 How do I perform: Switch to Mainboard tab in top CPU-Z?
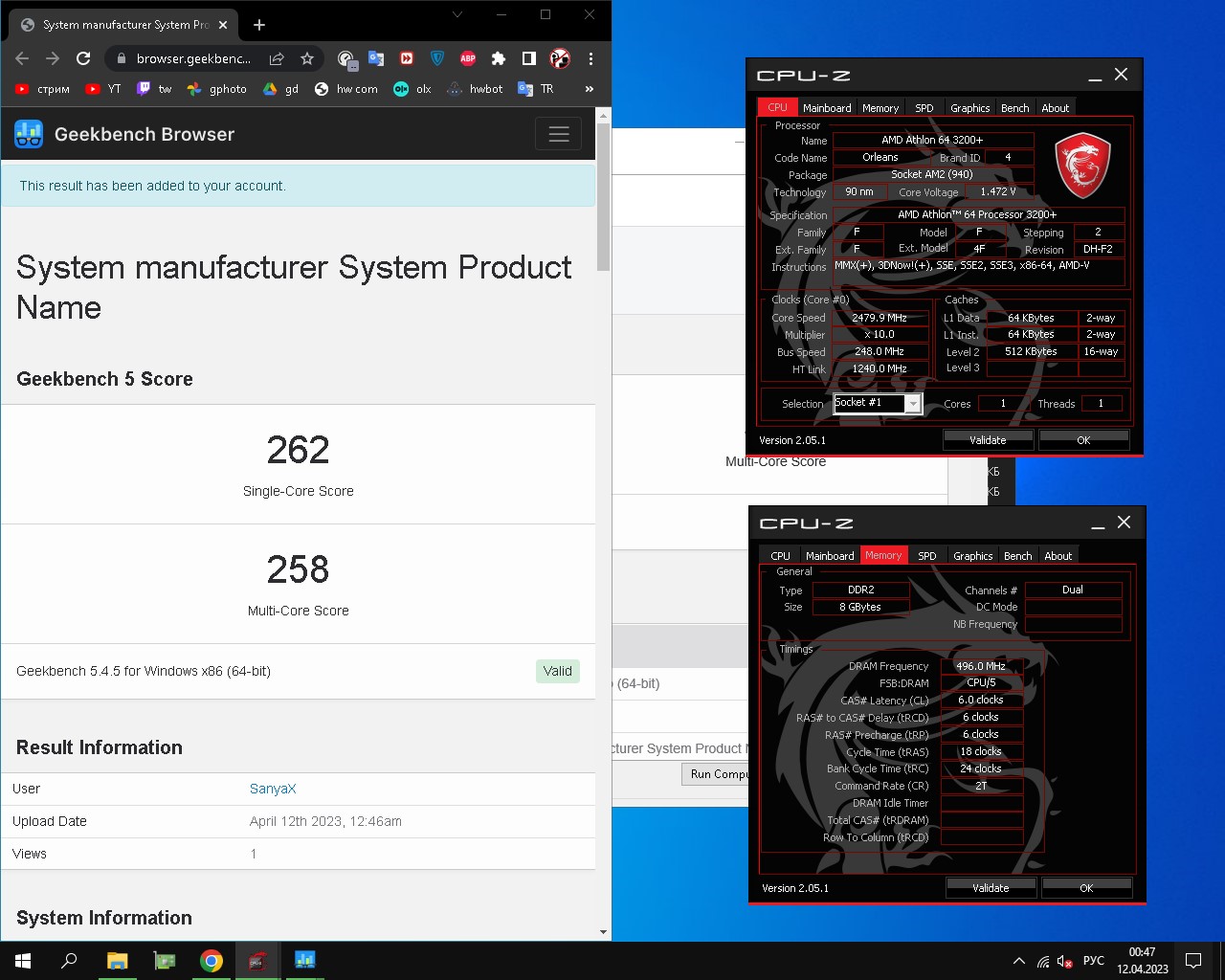(x=827, y=108)
